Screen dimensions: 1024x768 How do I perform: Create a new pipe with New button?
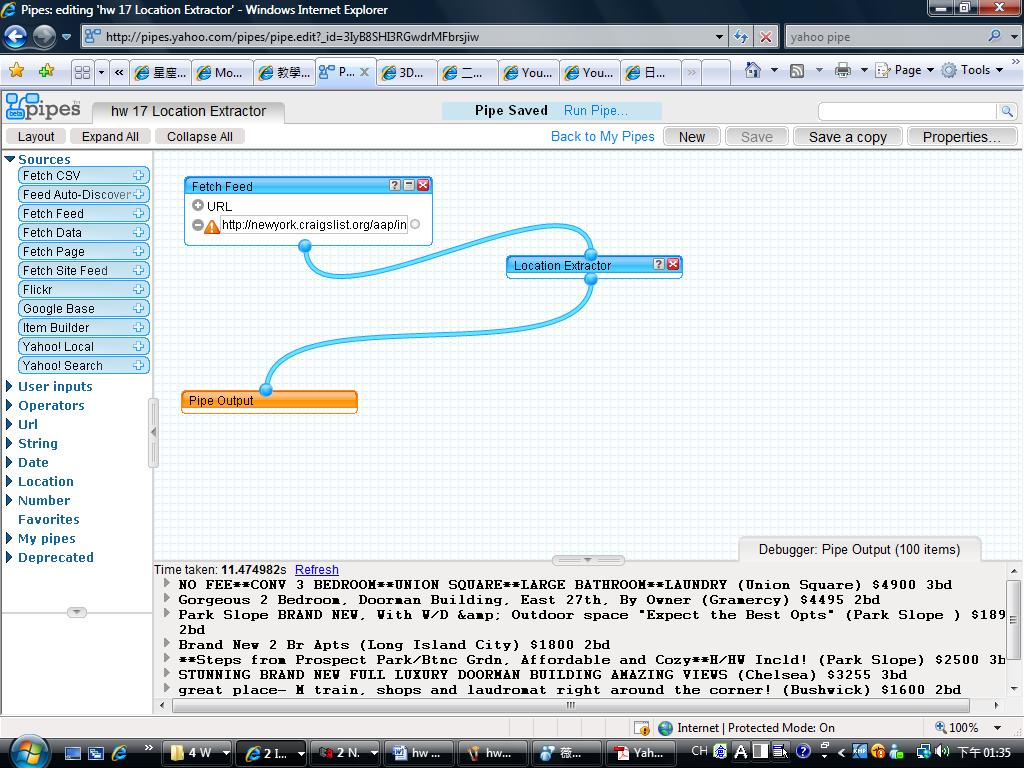click(692, 137)
